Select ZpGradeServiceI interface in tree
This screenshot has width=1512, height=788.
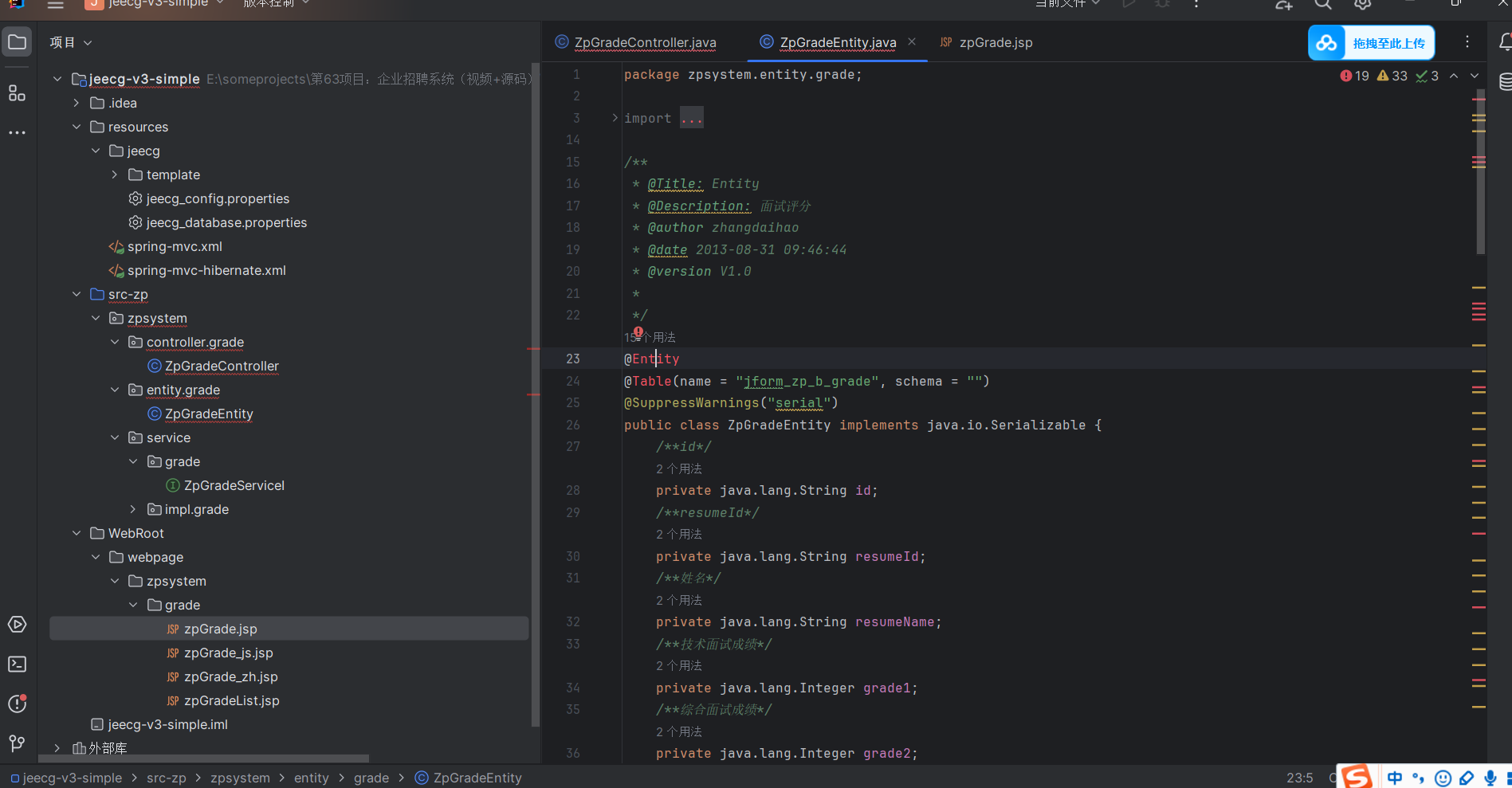226,485
